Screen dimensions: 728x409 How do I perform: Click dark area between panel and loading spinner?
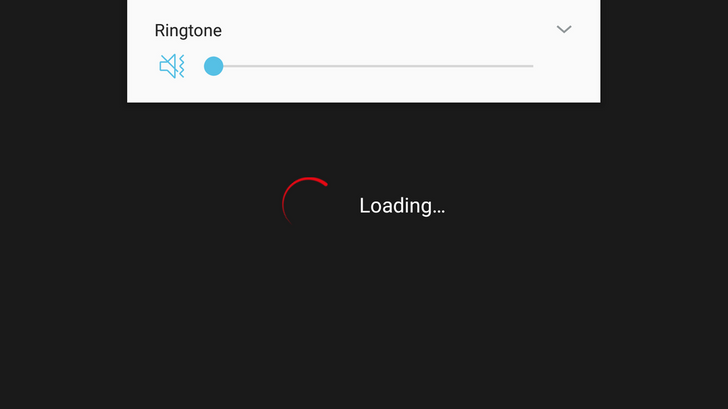point(364,139)
